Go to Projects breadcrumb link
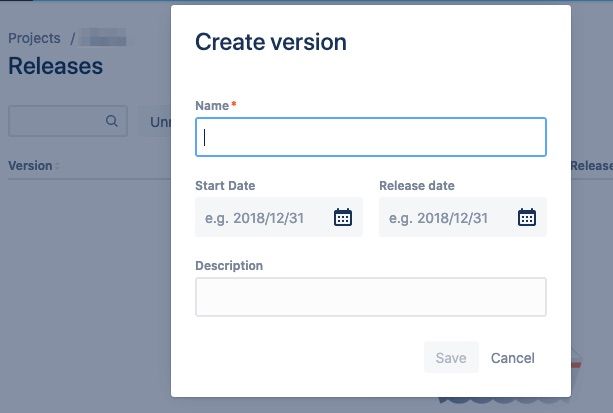This screenshot has height=413, width=613. (x=34, y=38)
